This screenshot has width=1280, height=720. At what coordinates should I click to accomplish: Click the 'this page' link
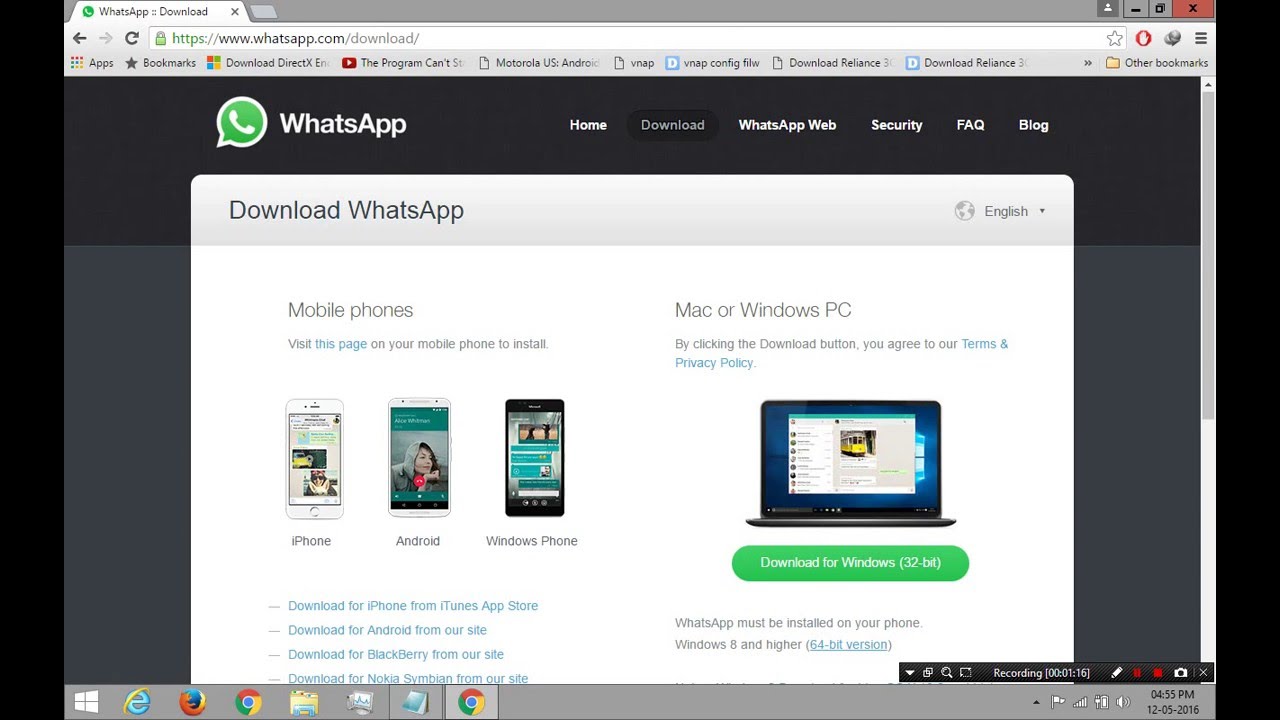(341, 344)
